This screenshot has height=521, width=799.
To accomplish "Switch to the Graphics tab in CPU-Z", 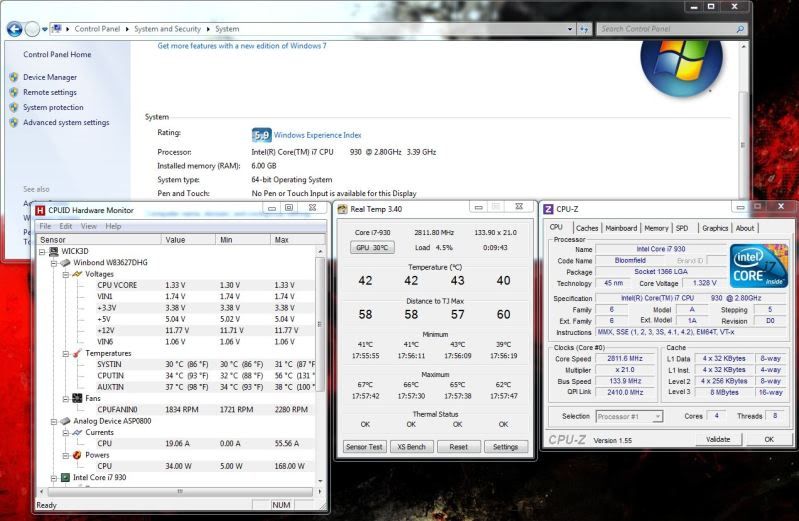I will pyautogui.click(x=715, y=228).
